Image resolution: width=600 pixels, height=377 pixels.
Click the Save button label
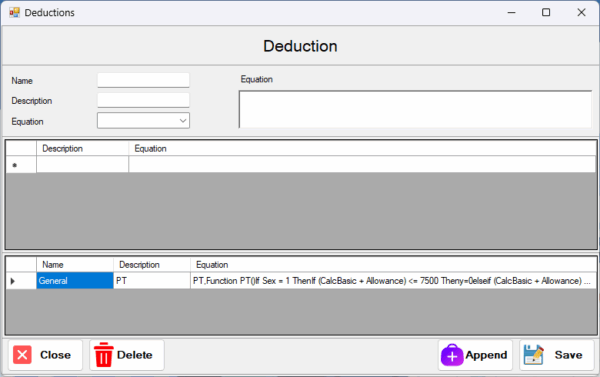click(569, 355)
